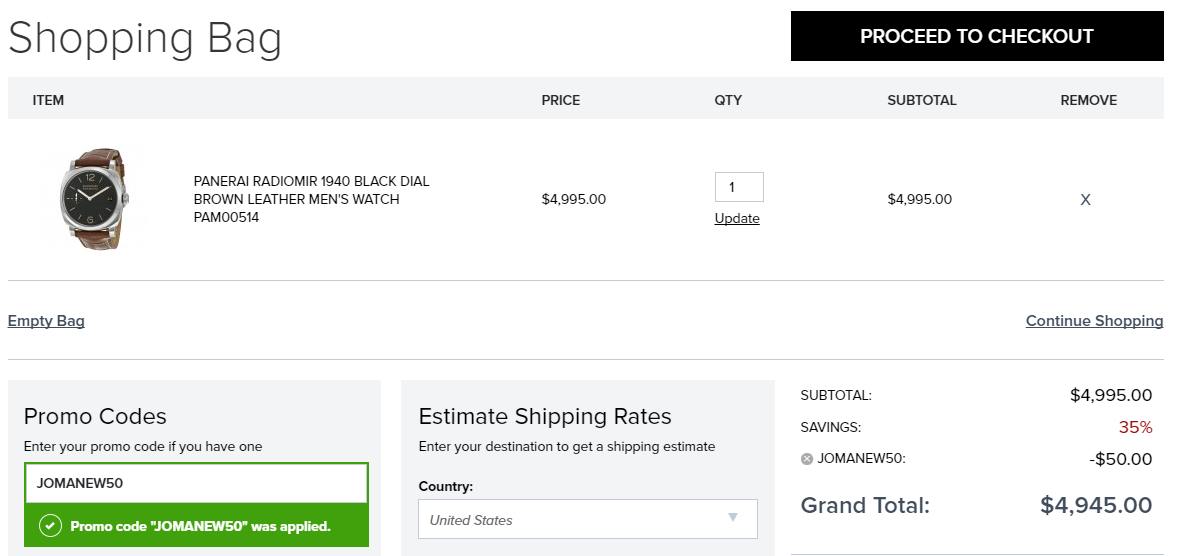Click the Estimate Shipping Rates heading
Screen dimensions: 1179x556
click(545, 416)
